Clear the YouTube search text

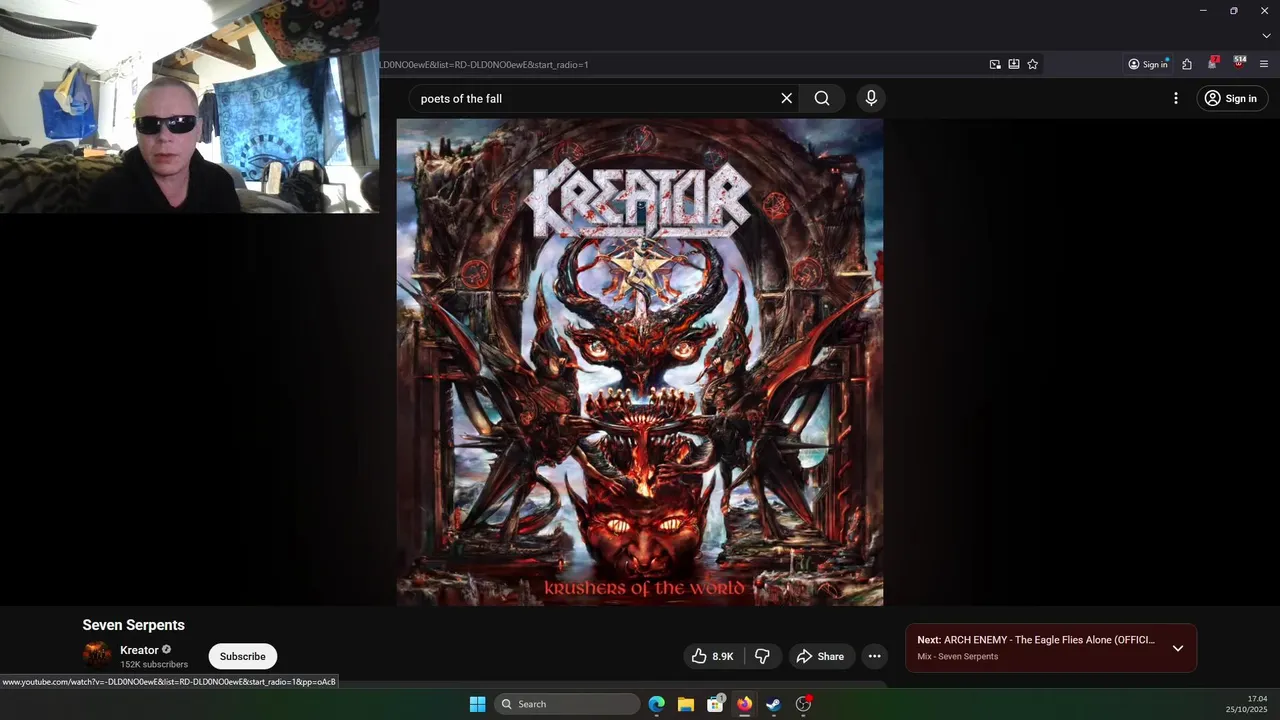click(786, 98)
